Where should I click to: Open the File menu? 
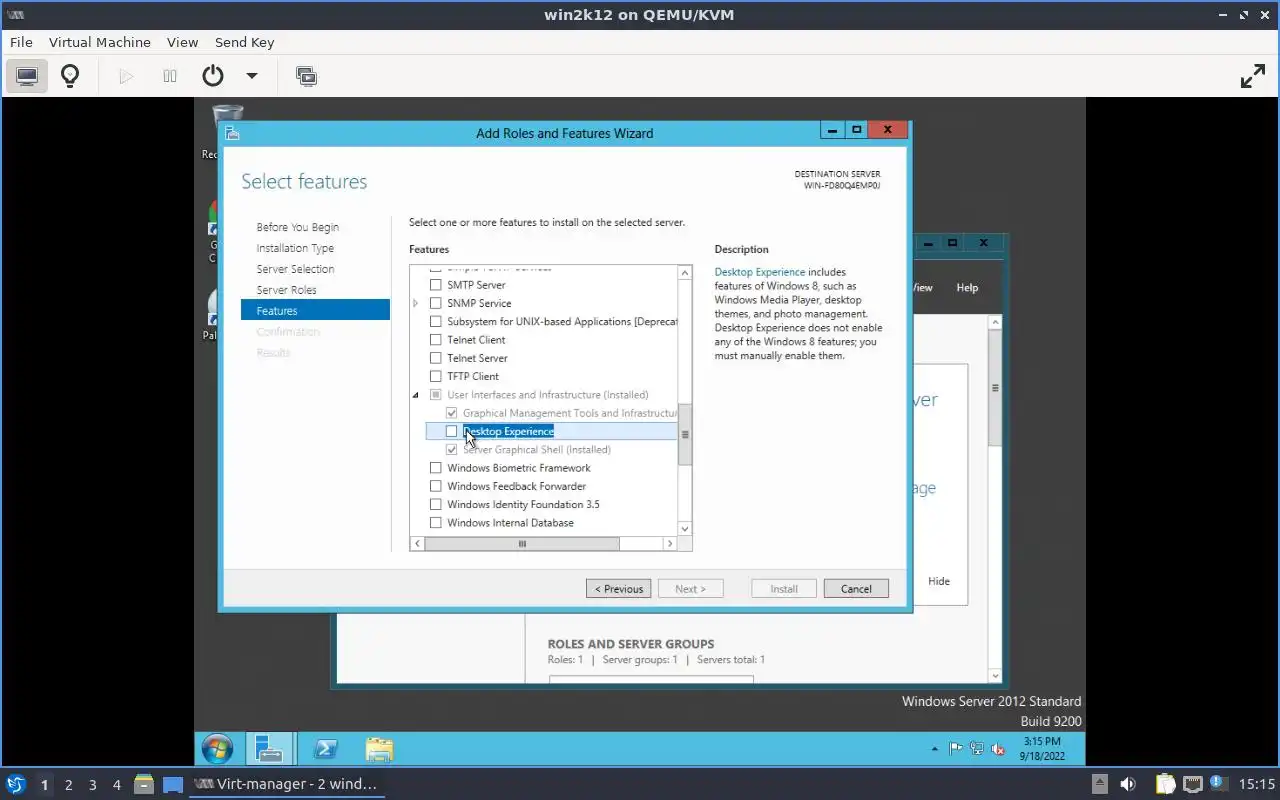21,42
